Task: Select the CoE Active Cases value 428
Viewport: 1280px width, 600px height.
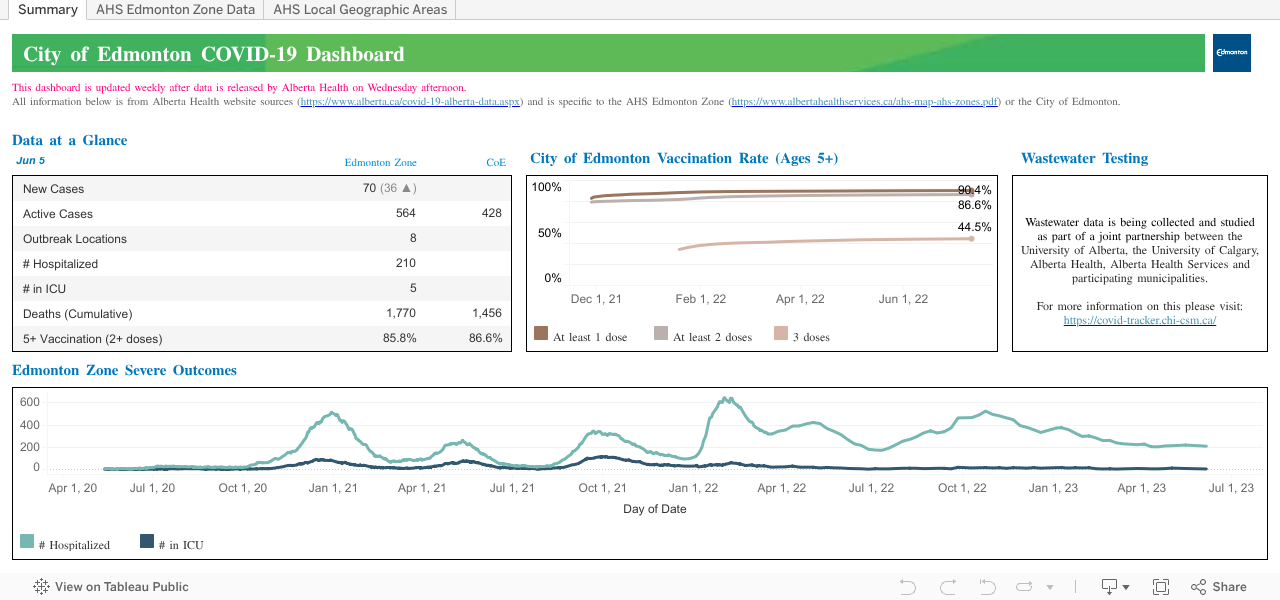Action: click(491, 213)
